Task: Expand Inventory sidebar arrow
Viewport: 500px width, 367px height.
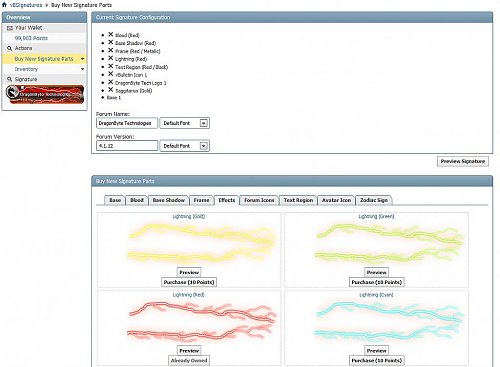Action: click(x=82, y=69)
